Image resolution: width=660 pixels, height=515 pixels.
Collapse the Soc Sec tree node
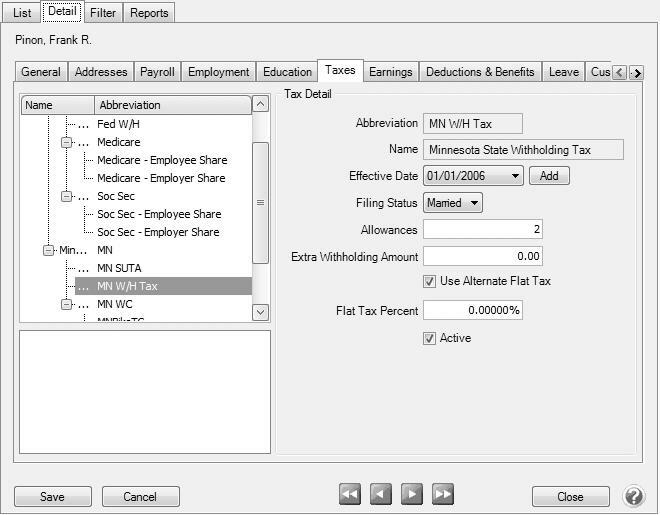pos(67,197)
